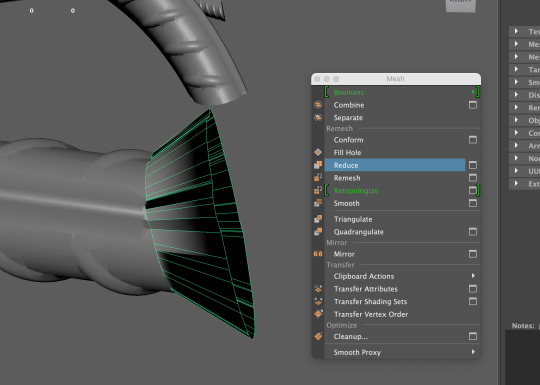540x385 pixels.
Task: Choose Combine from Mesh menu
Action: pos(349,105)
